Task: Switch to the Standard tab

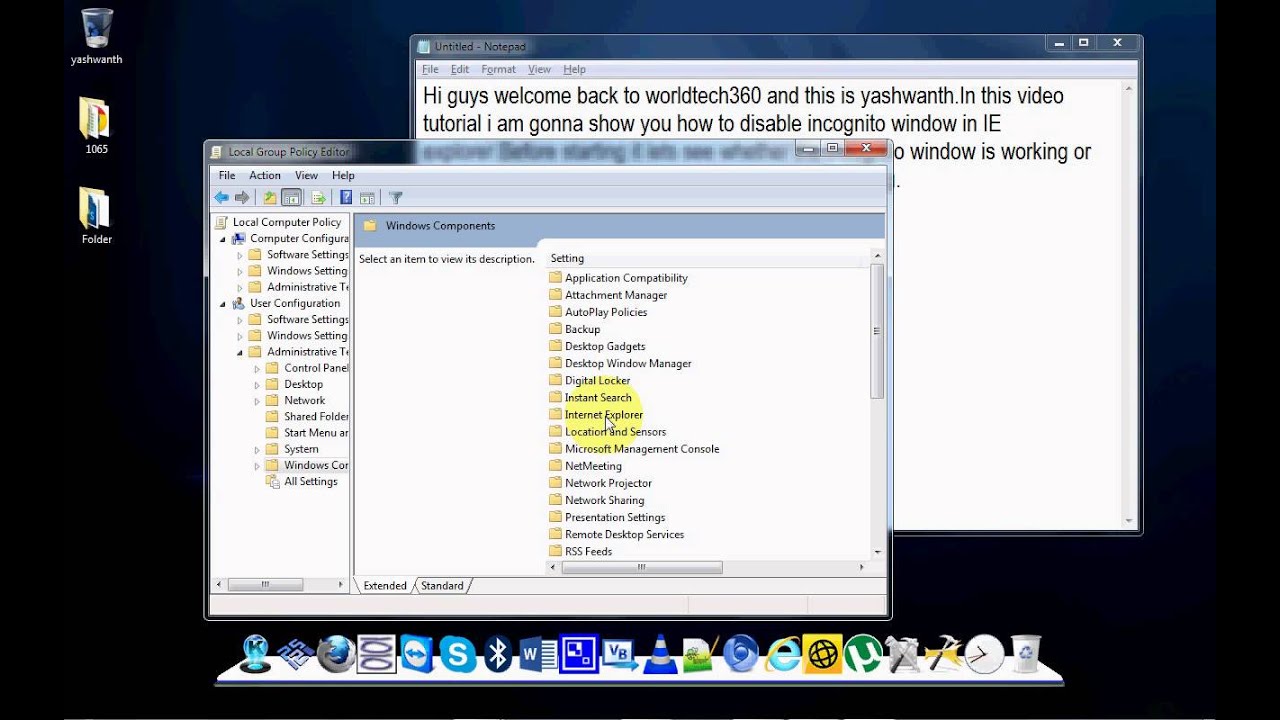Action: [x=442, y=586]
